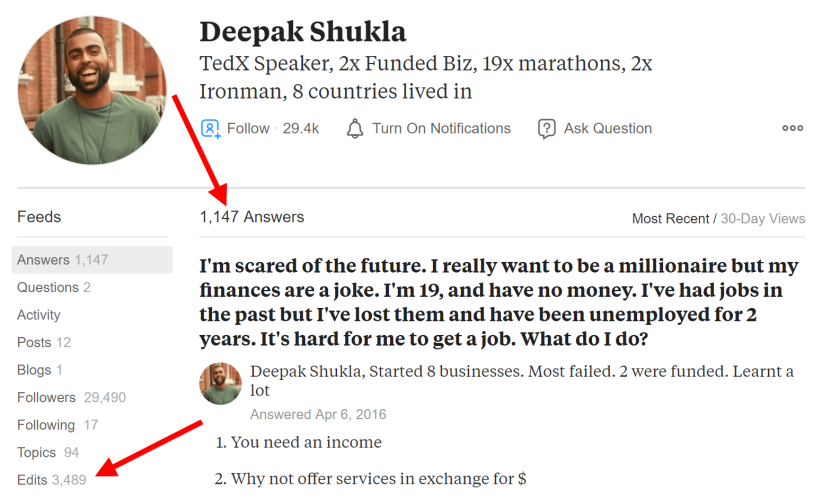The height and width of the screenshot is (499, 831).
Task: Click the Follow person icon
Action: [210, 129]
